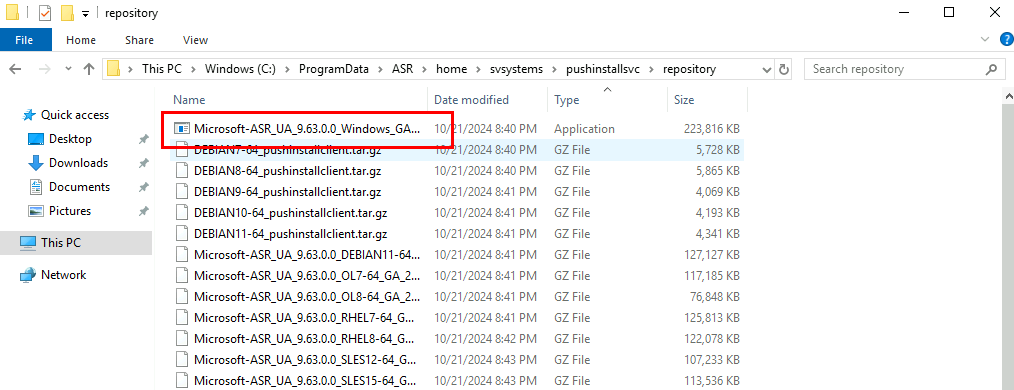Sort by the Date modified column header

click(488, 100)
